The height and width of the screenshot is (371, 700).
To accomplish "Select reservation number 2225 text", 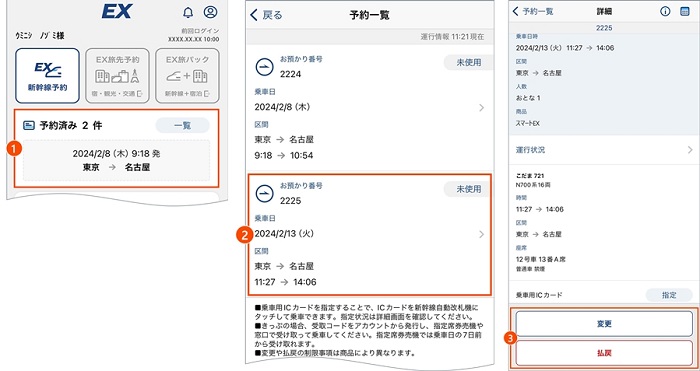I will click(290, 201).
